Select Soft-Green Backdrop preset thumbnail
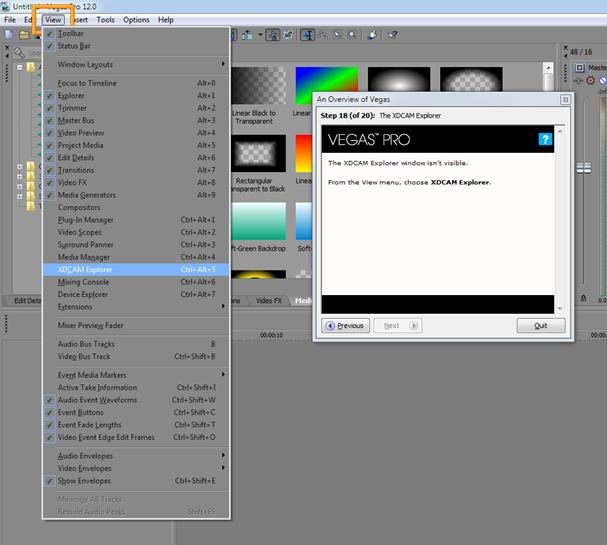Screen dimensions: 607x545 click(x=259, y=221)
